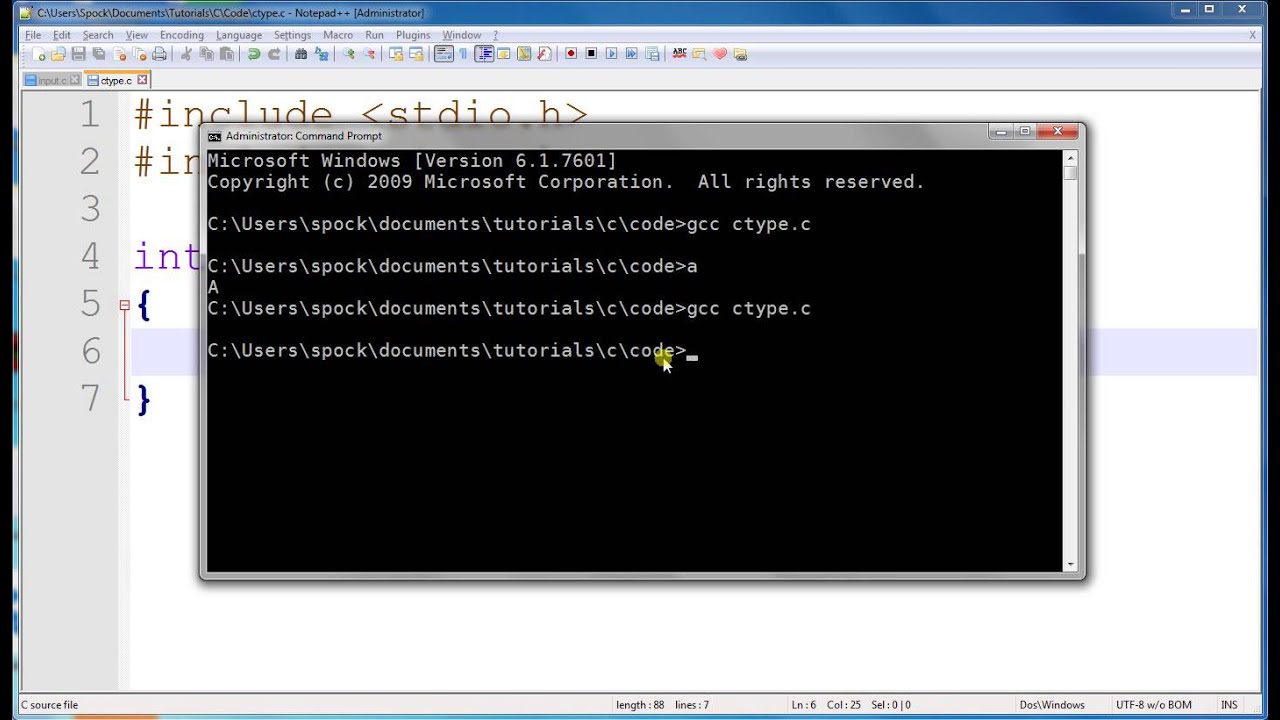Minimize the Command Prompt window
This screenshot has width=1280, height=720.
tap(1002, 131)
